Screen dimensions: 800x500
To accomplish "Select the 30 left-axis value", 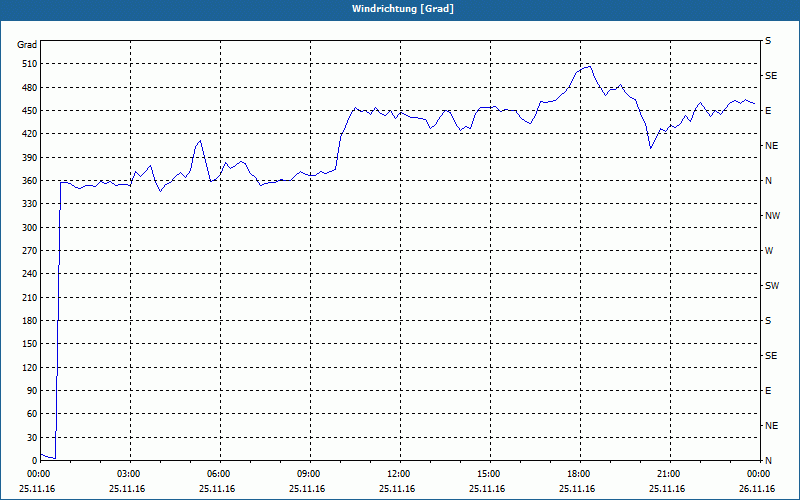I will 31,438.
